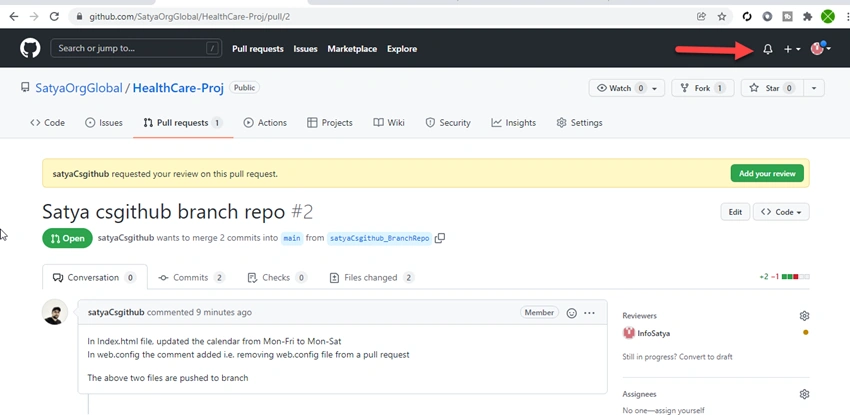The image size is (850, 415).
Task: Switch to the Projects tab
Action: point(330,123)
